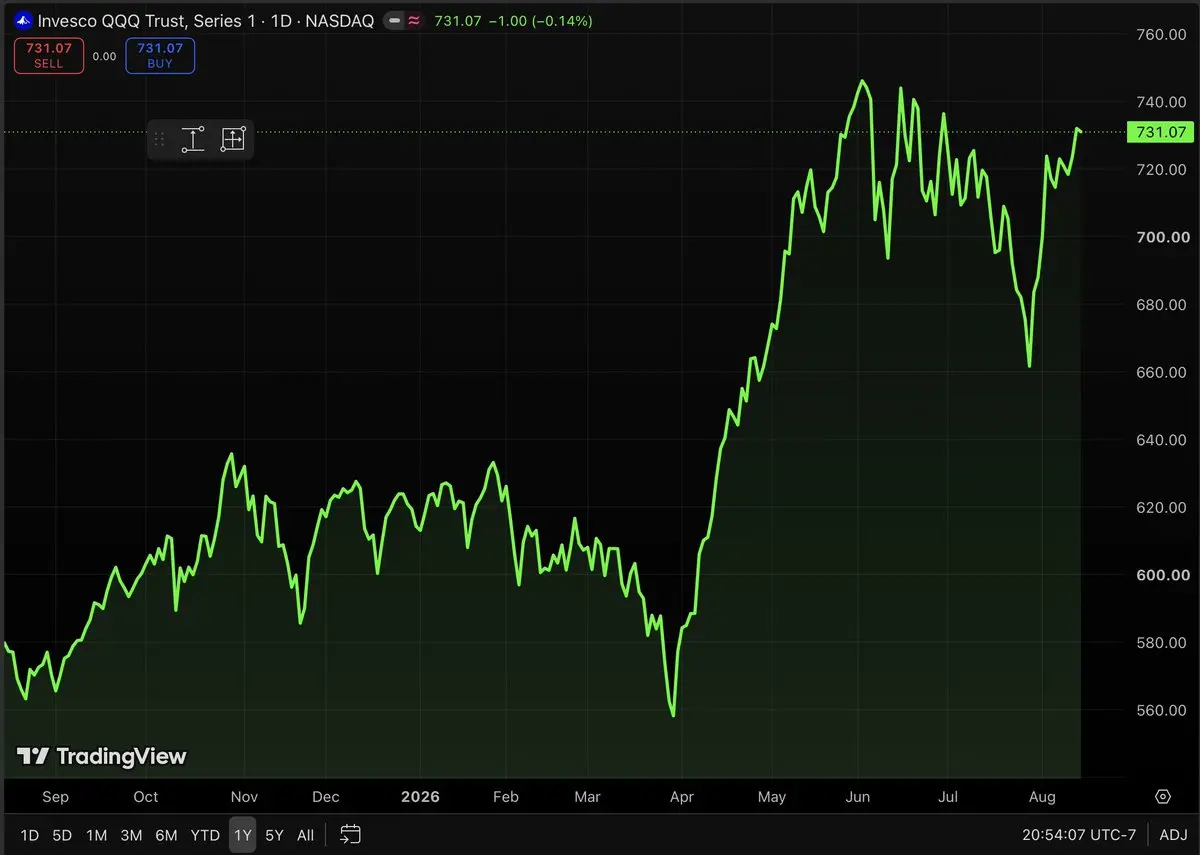Select the 5Y time range

(274, 835)
